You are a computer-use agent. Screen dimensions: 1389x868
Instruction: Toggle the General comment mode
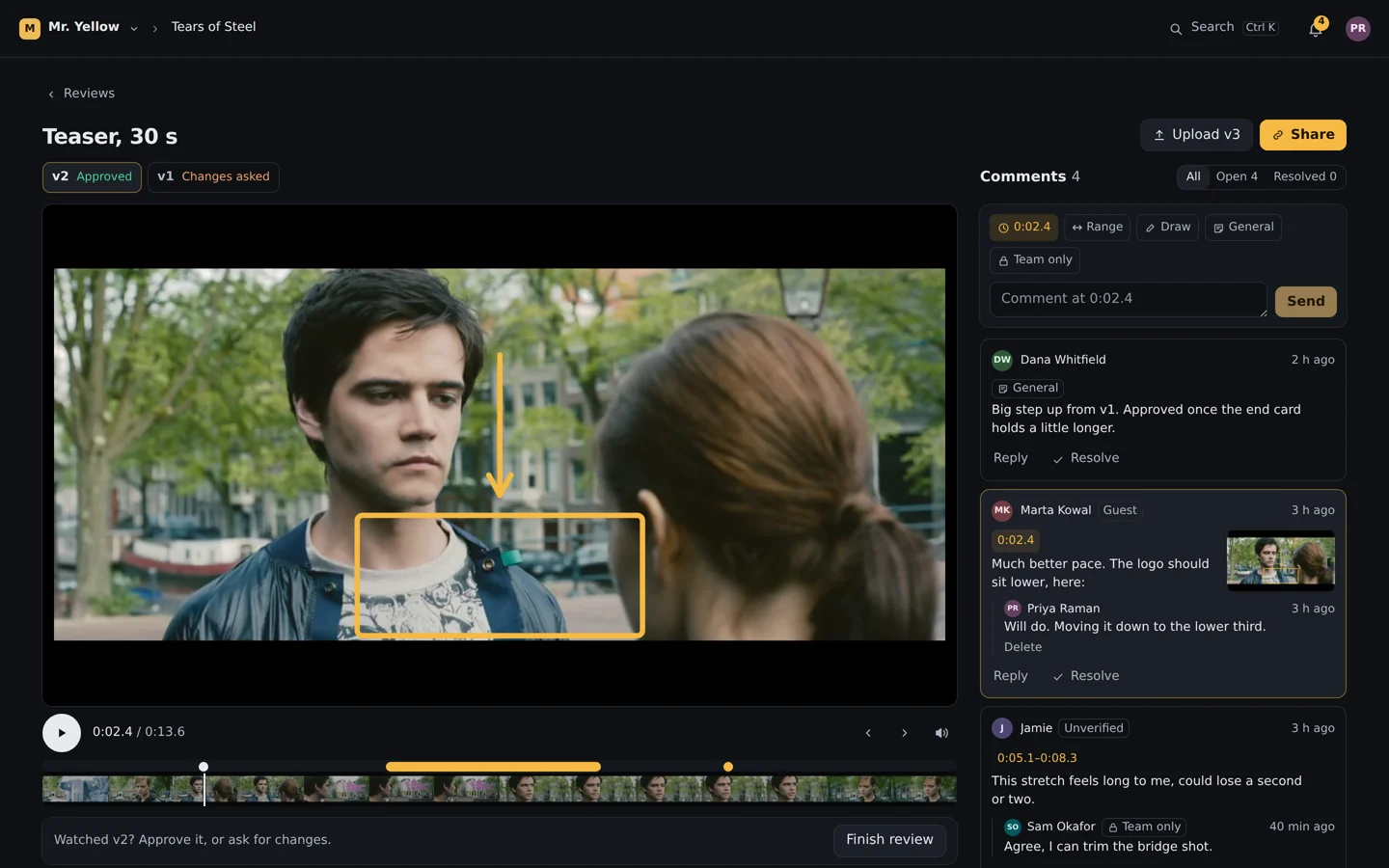tap(1243, 228)
